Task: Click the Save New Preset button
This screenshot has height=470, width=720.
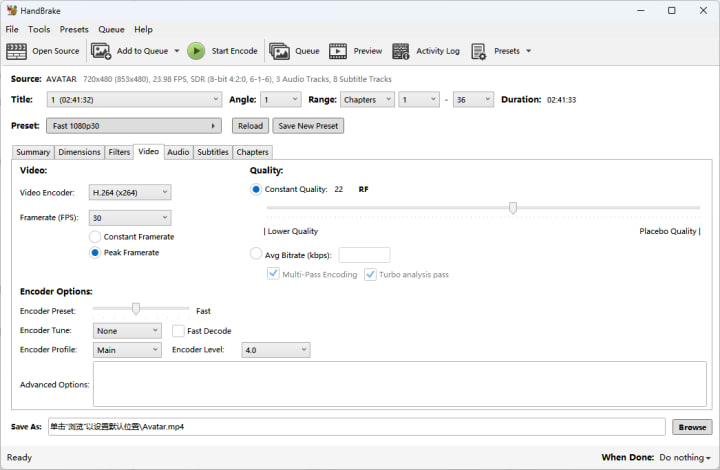Action: click(308, 126)
